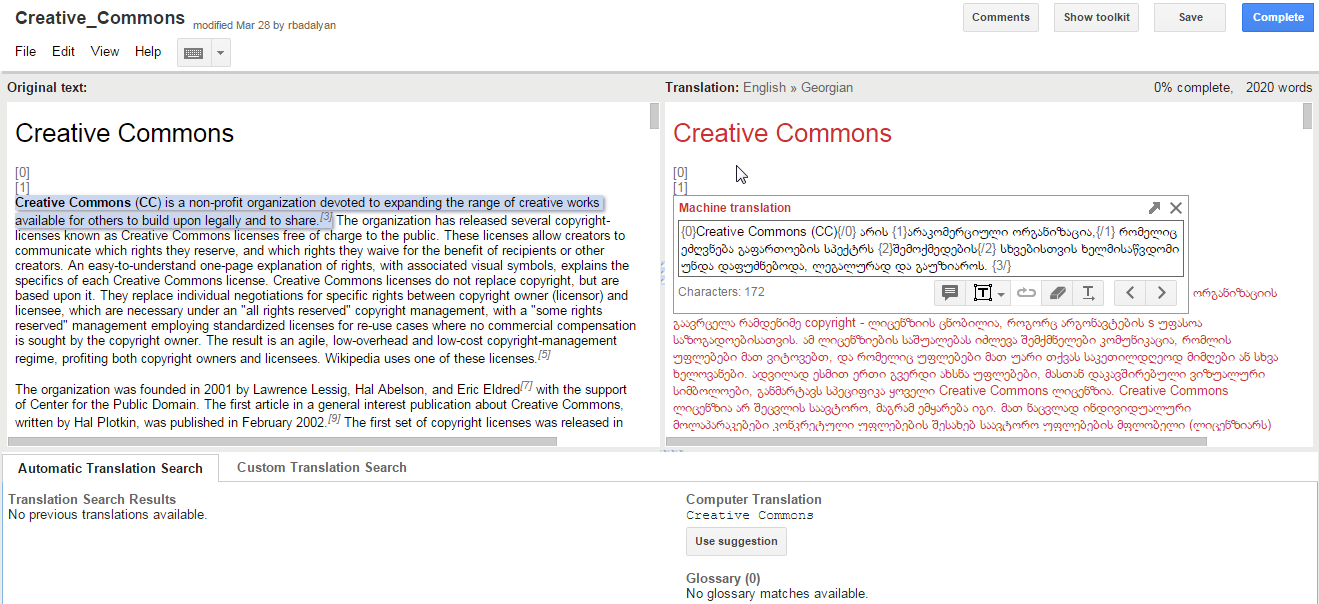Click the Use suggestion button
Screen dimensions: 1319x604
[x=736, y=542]
